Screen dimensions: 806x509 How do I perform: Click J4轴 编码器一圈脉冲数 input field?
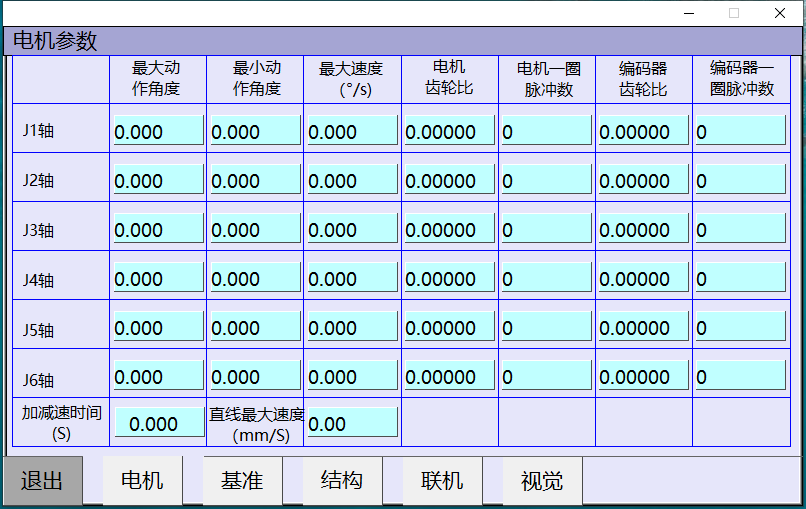click(740, 278)
